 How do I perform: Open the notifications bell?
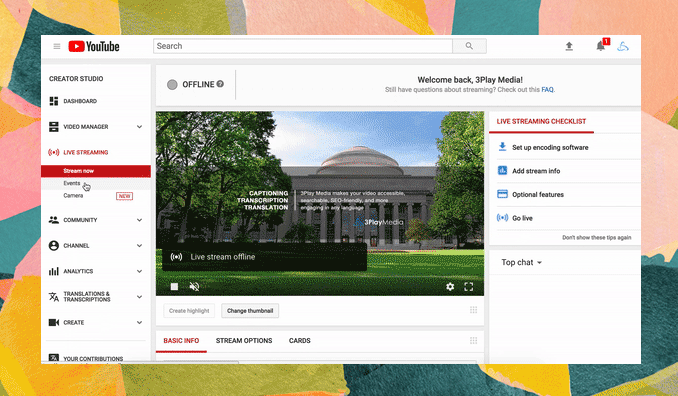point(601,46)
